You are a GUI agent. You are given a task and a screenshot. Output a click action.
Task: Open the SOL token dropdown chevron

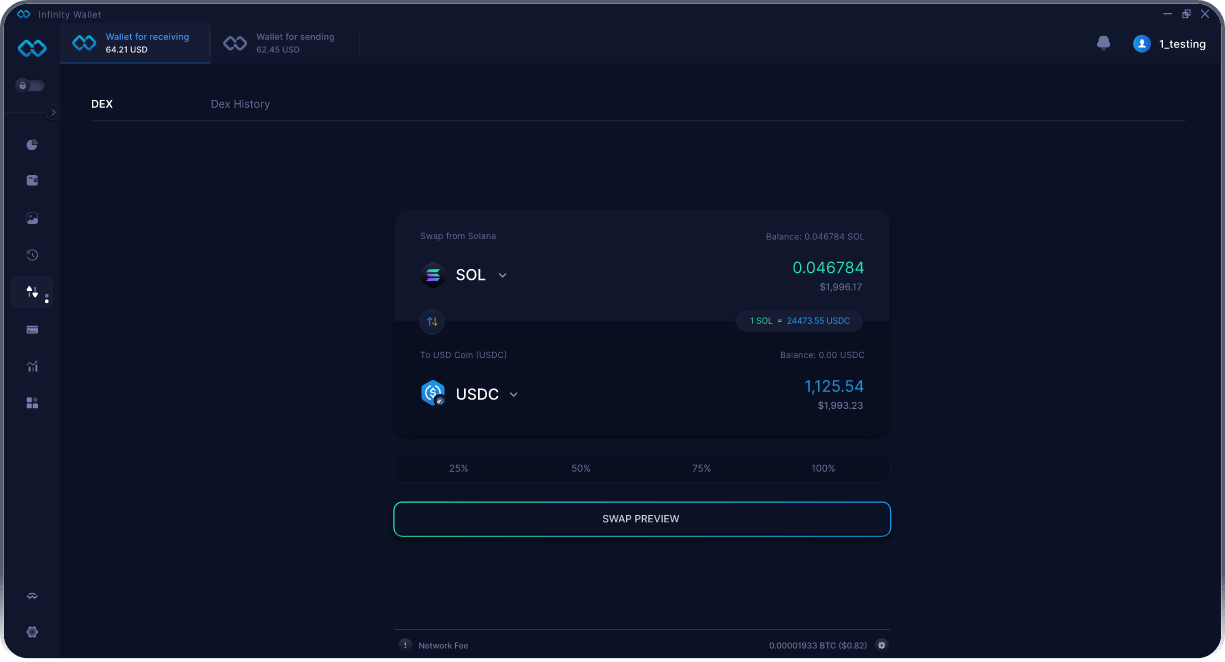[x=502, y=275]
